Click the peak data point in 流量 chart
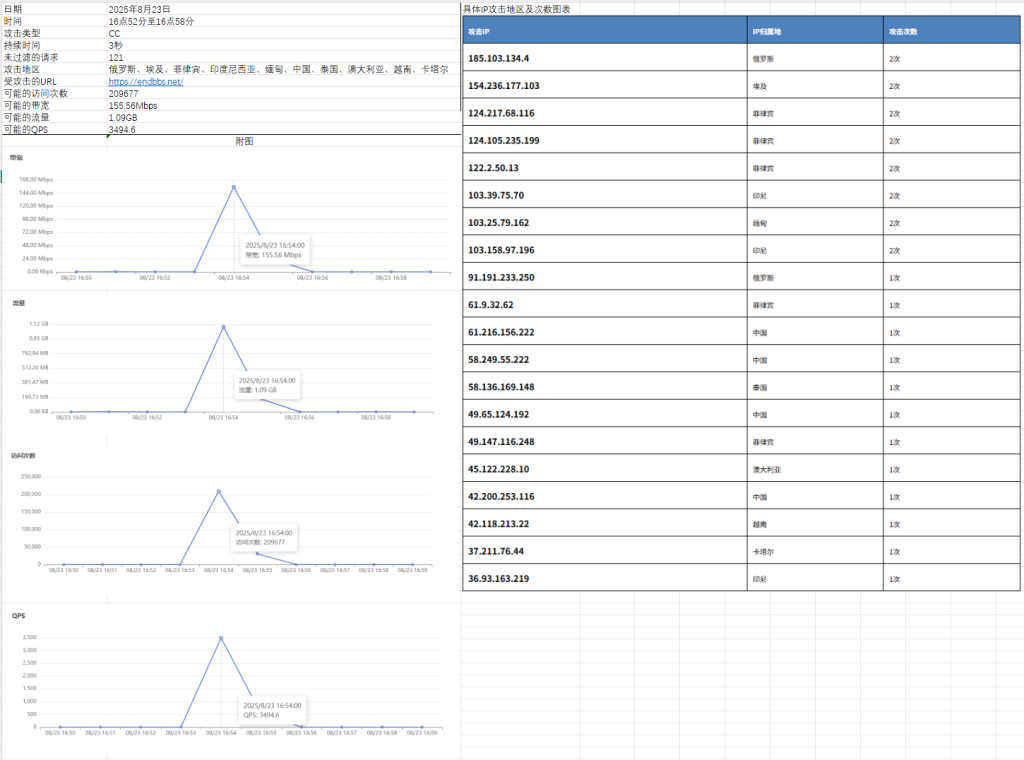Screen dimensions: 1024x760 click(223, 327)
